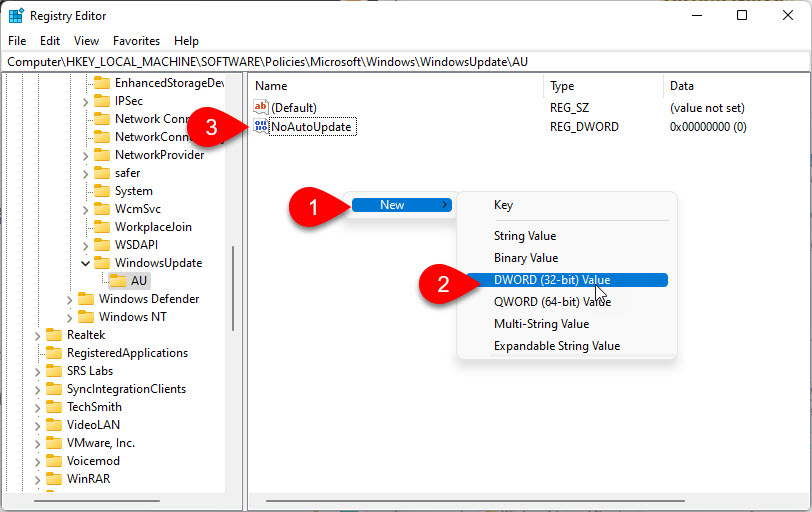Expand the IPSec key
The width and height of the screenshot is (812, 512).
click(85, 102)
